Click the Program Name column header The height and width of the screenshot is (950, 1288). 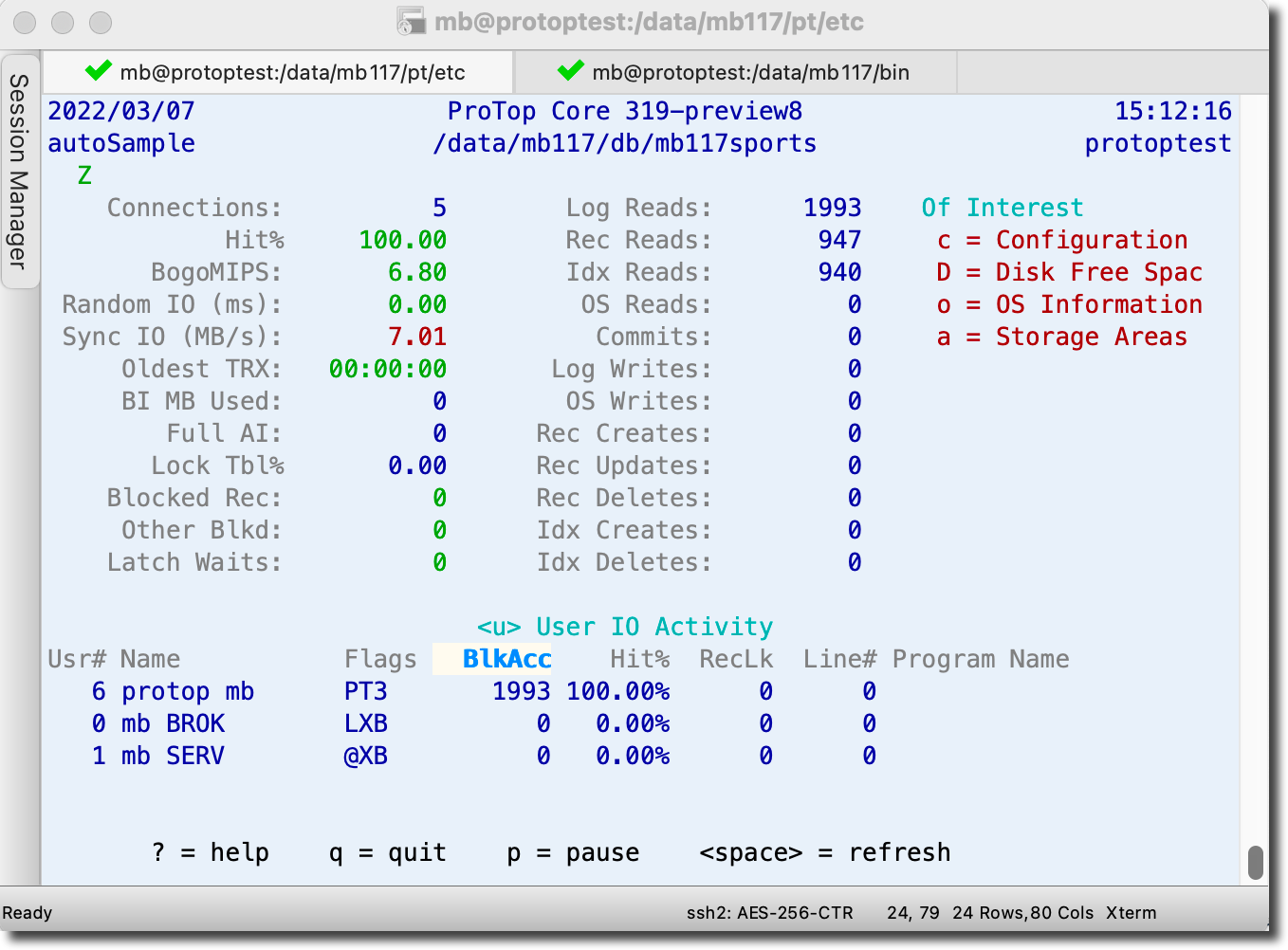981,660
